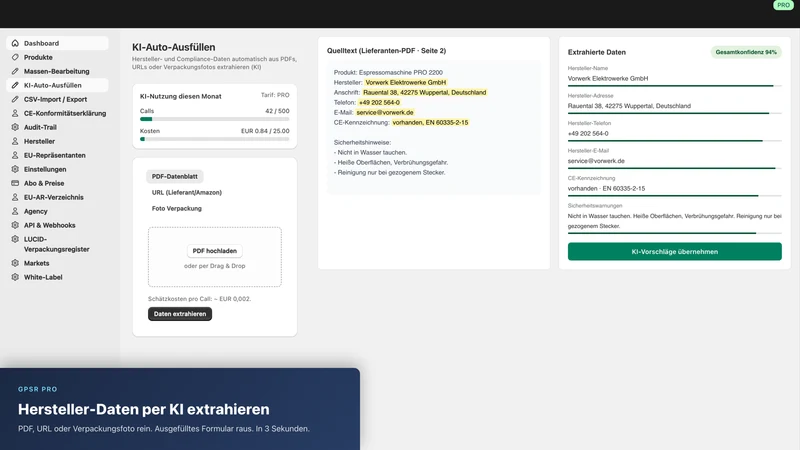800x450 pixels.
Task: Select the PDF-Datenblatt source tab
Action: pos(174,177)
